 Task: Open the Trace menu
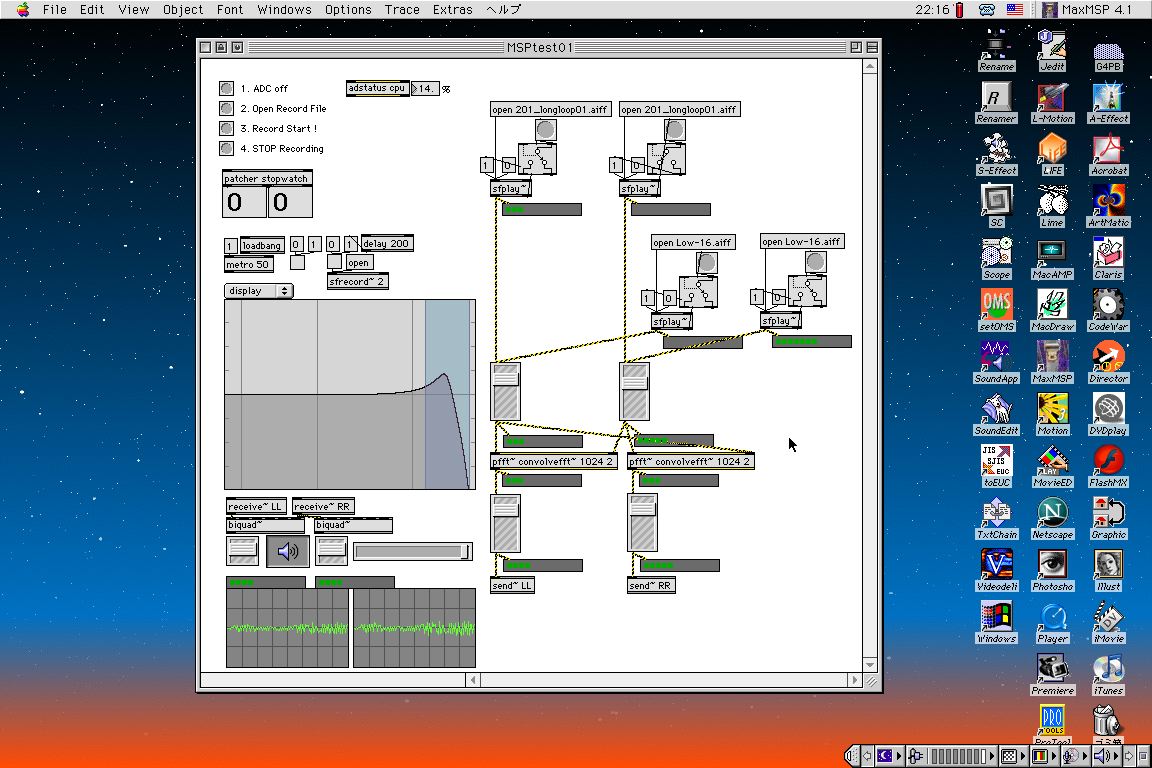(402, 10)
